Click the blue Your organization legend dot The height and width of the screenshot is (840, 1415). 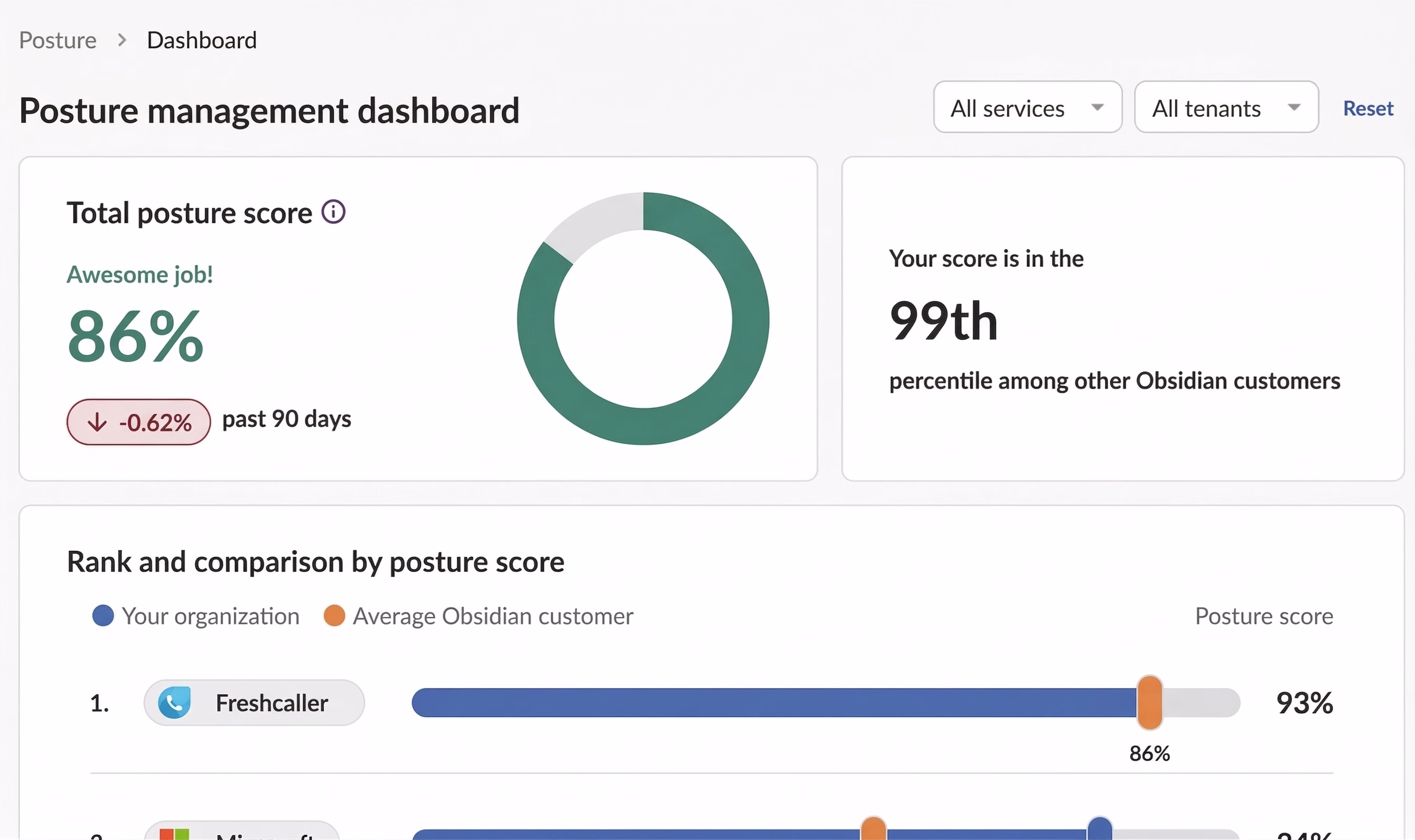tap(103, 615)
